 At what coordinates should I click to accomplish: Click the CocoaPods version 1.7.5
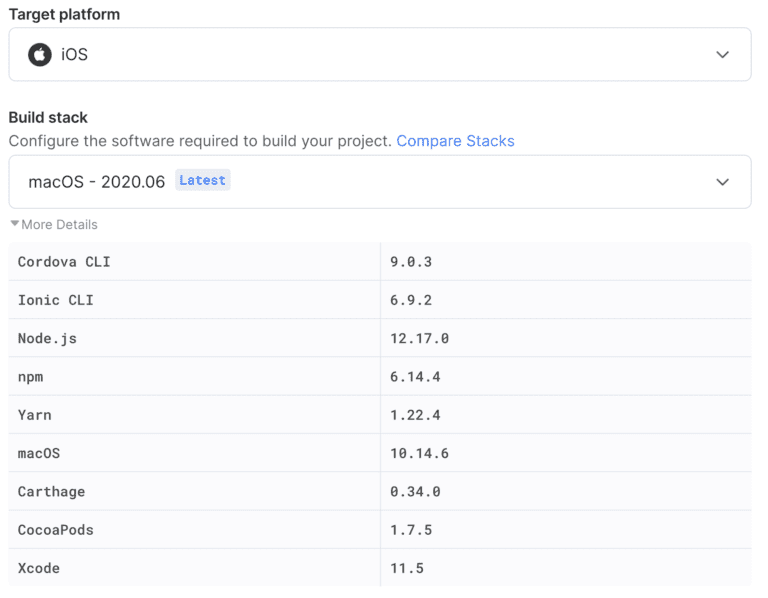click(411, 530)
